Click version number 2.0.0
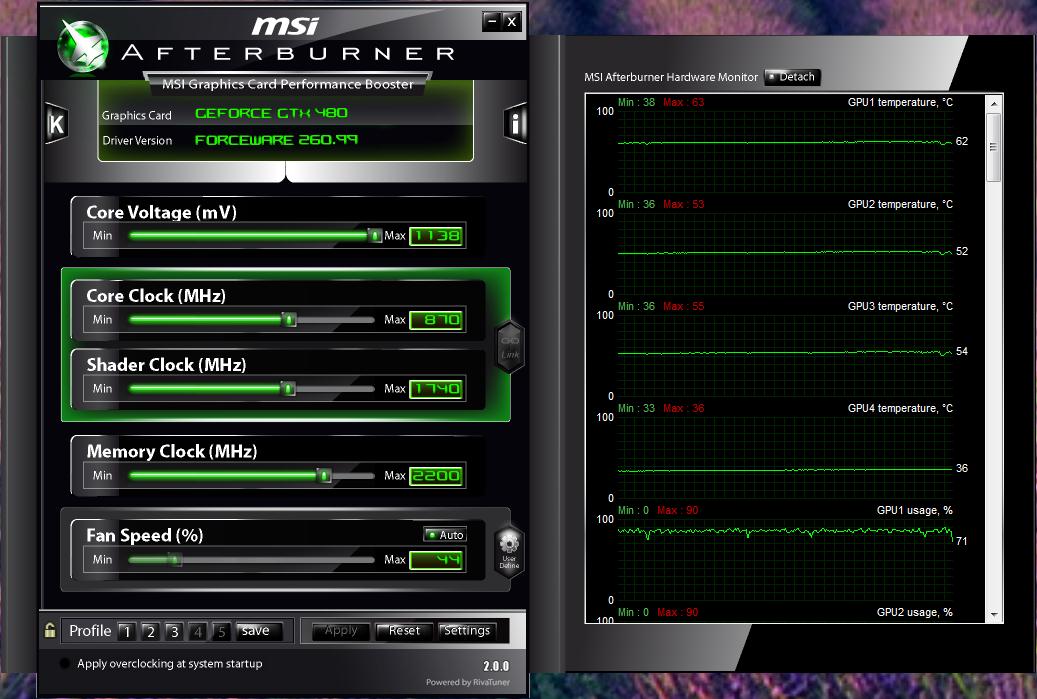 pyautogui.click(x=496, y=666)
